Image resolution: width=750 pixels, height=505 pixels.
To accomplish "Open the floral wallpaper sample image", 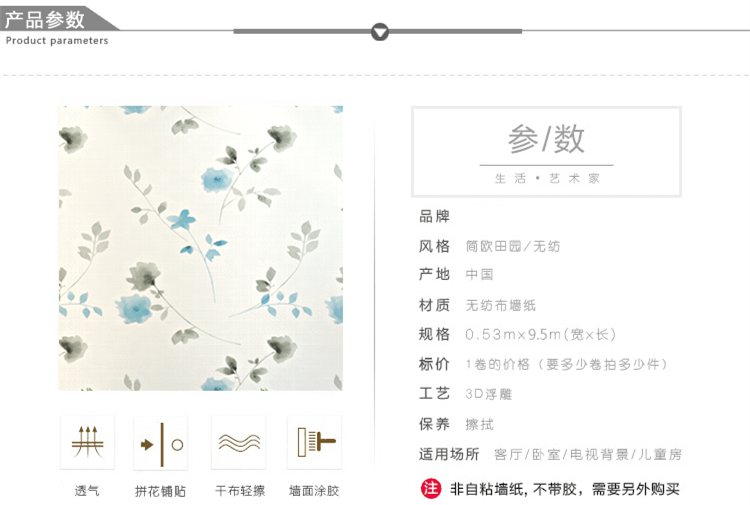I will [200, 248].
